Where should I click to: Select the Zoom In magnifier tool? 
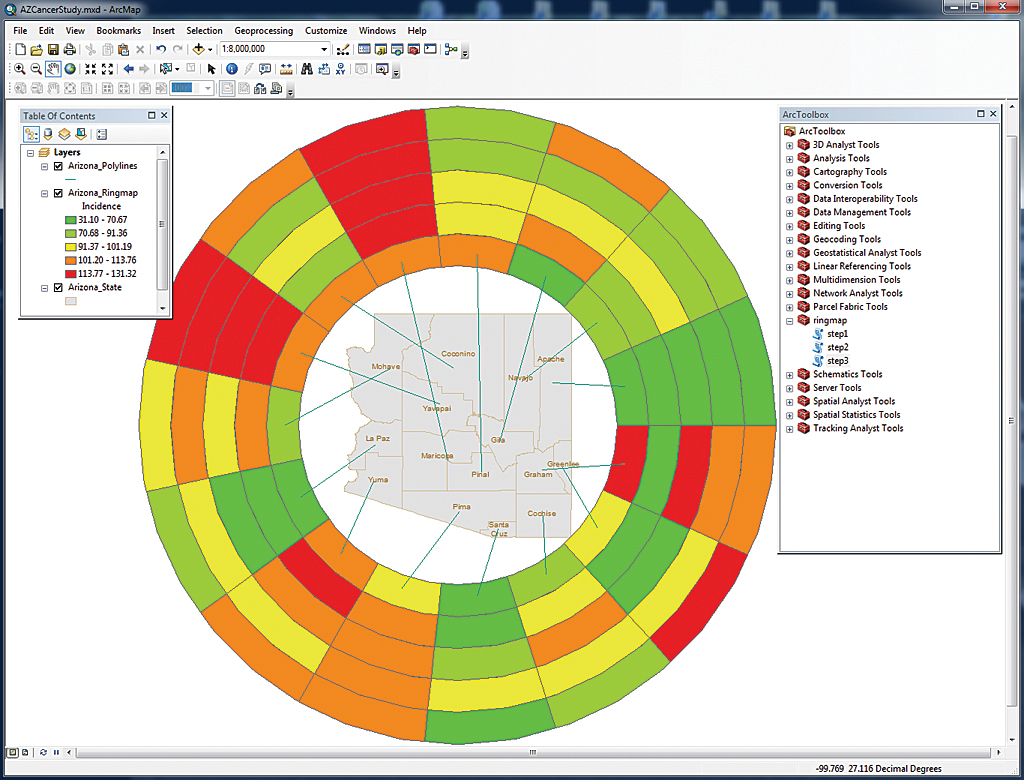20,69
